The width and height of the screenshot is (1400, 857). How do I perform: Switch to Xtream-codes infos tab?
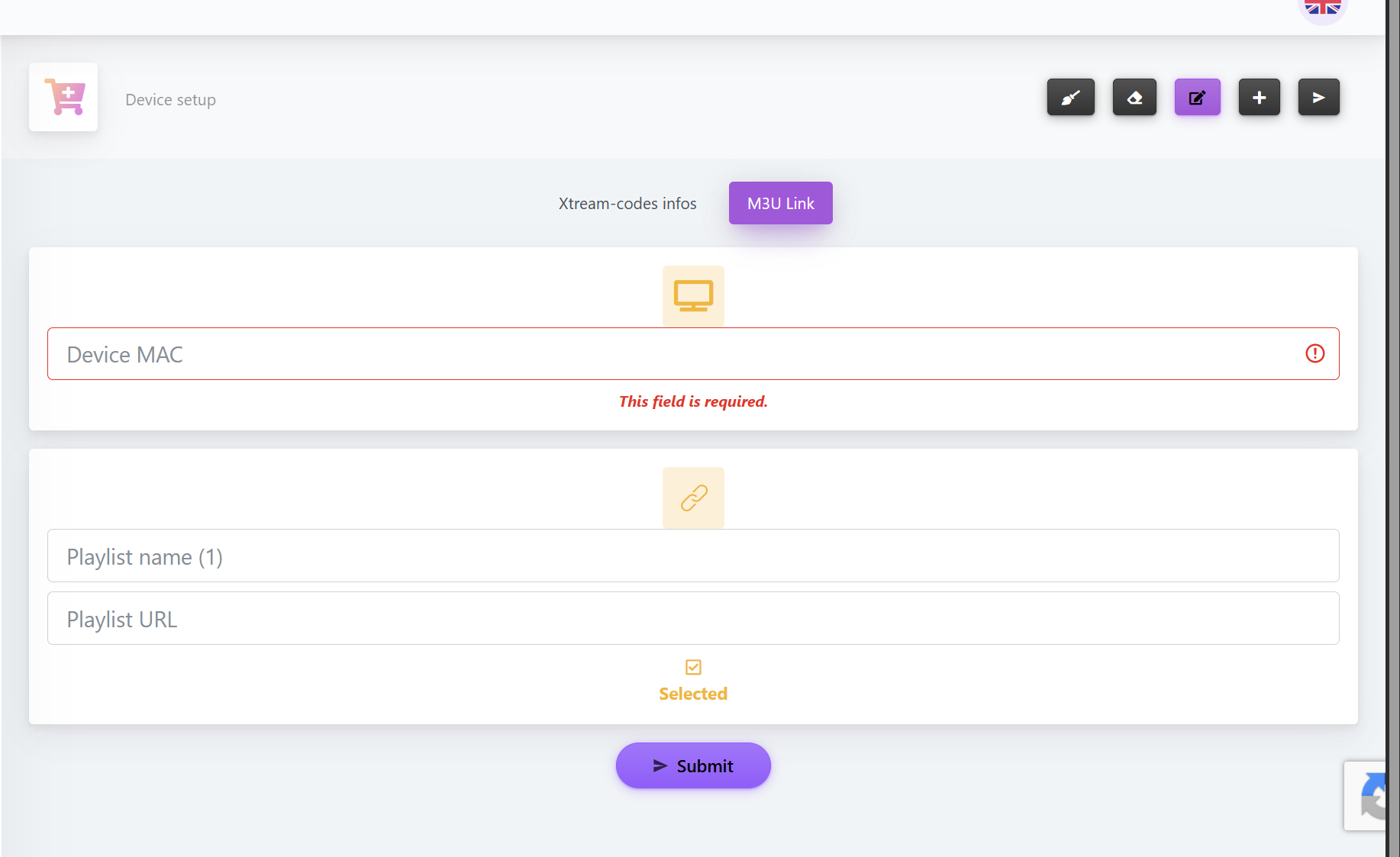(627, 204)
